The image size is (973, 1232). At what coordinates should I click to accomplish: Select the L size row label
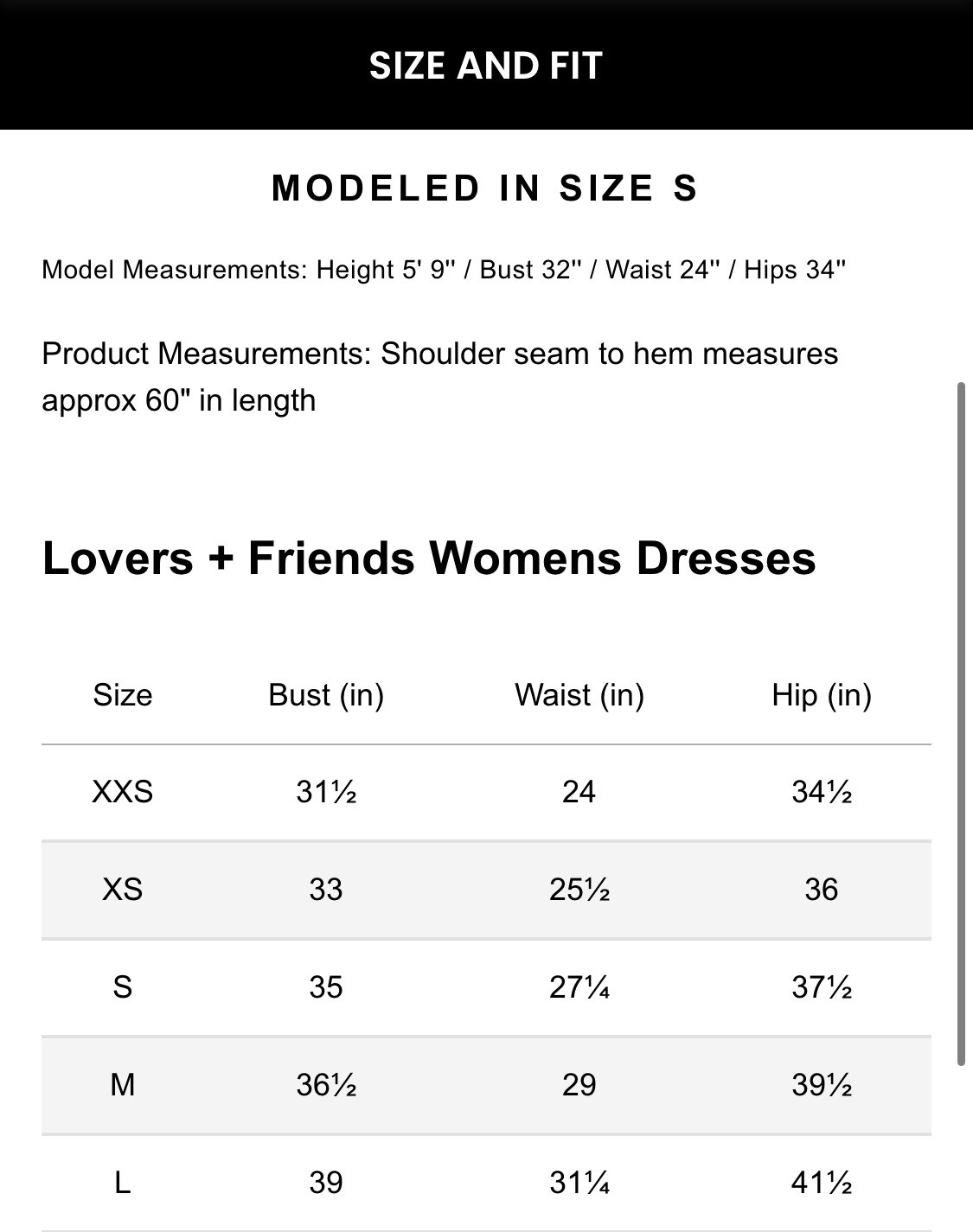pos(123,1183)
